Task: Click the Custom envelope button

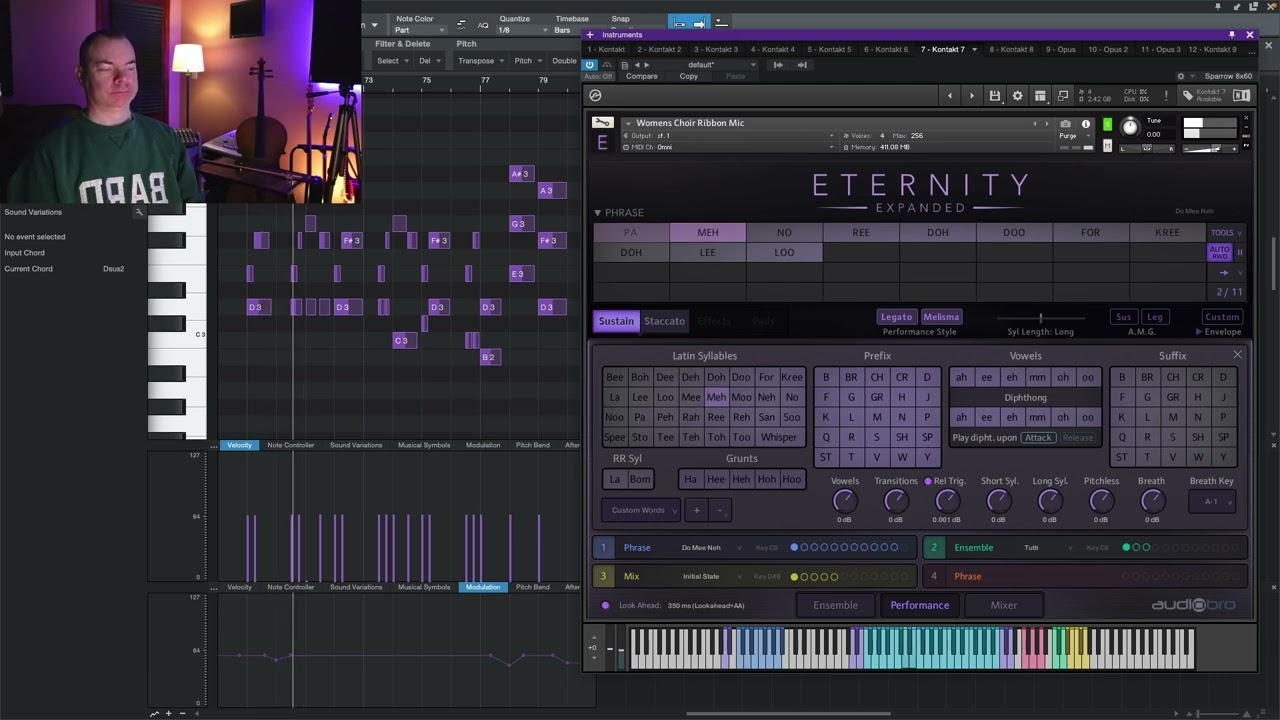Action: (1222, 317)
